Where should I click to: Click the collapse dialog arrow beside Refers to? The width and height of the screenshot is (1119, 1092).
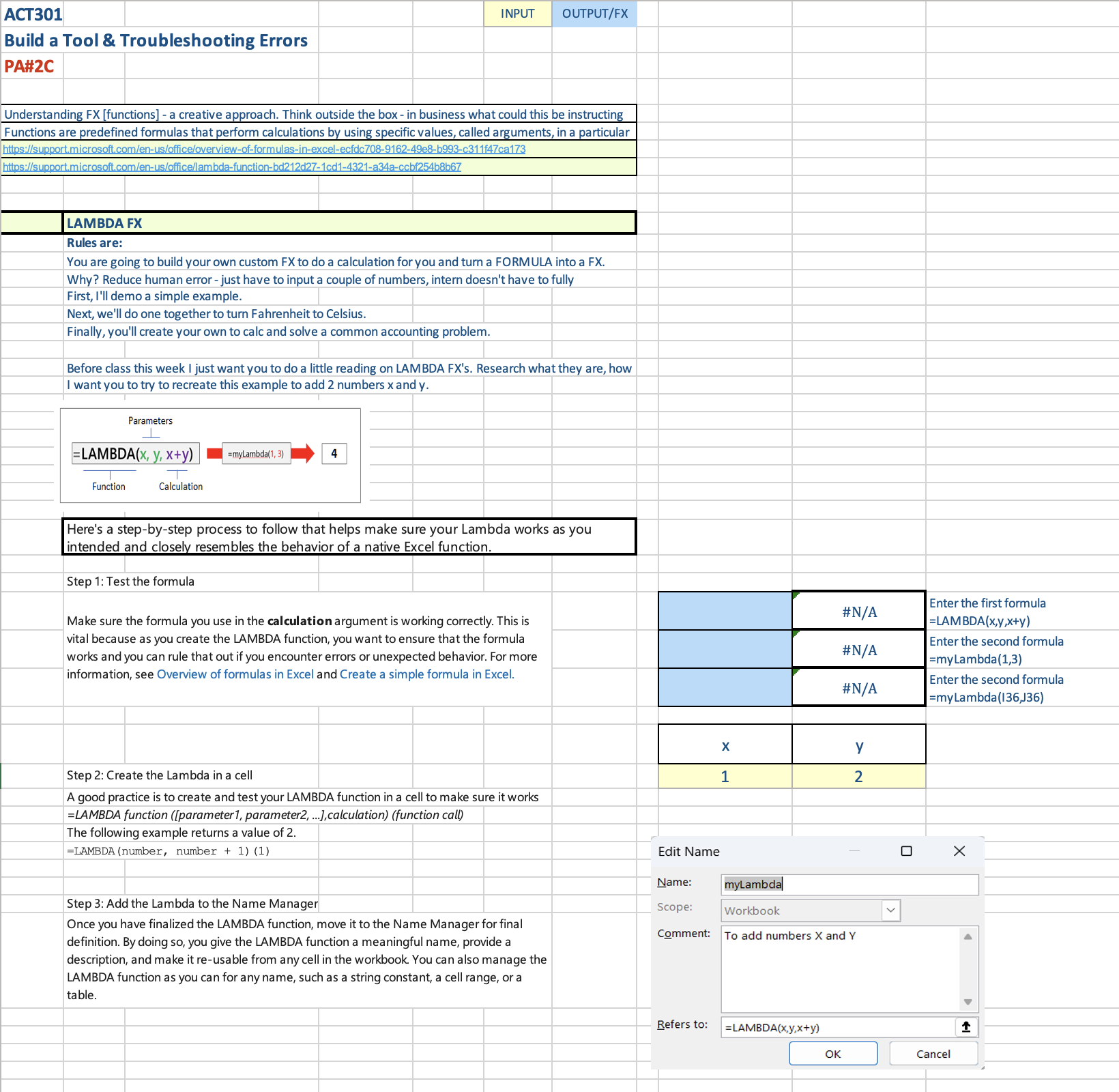(966, 1026)
